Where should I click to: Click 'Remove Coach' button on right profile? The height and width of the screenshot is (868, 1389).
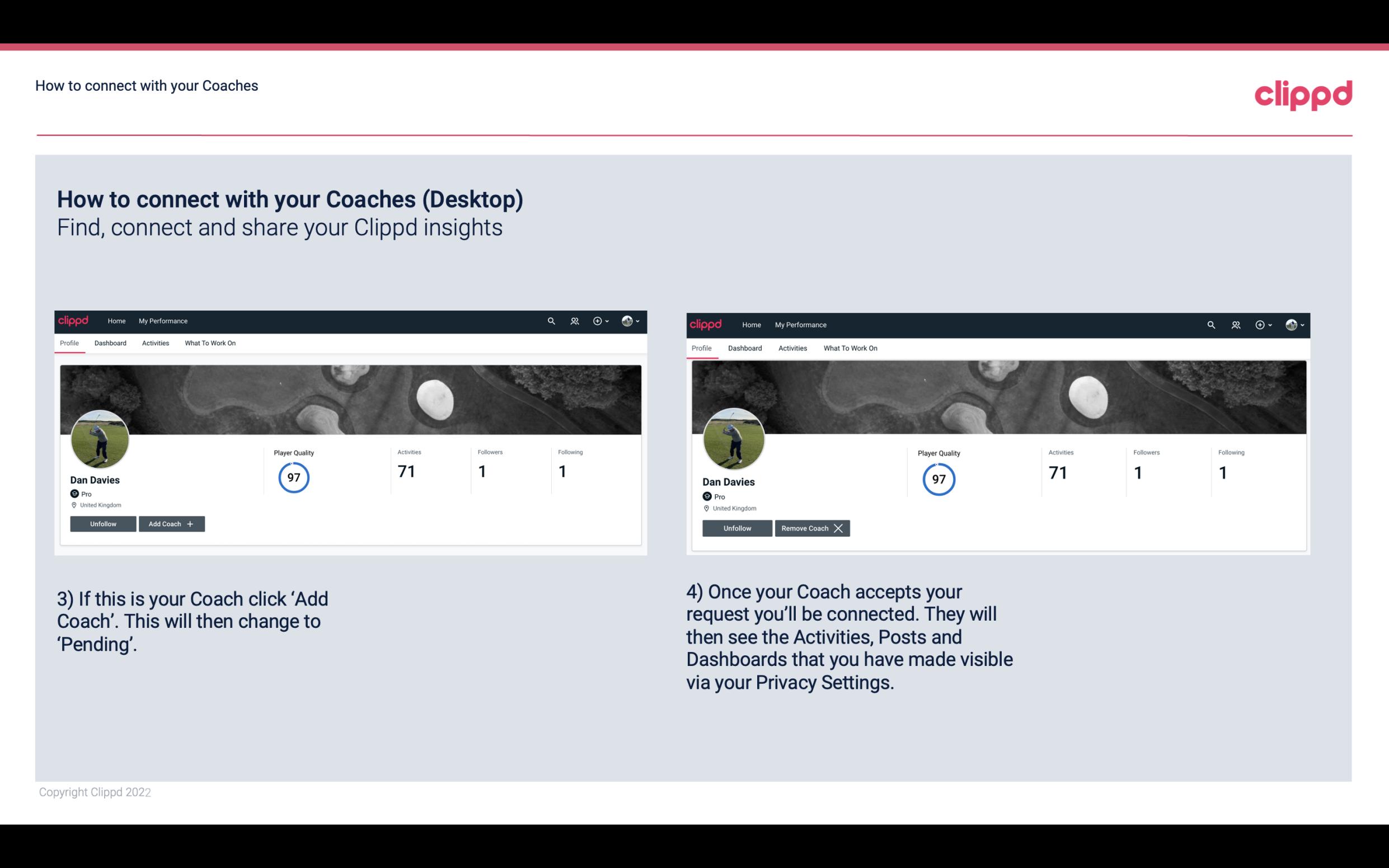tap(812, 527)
